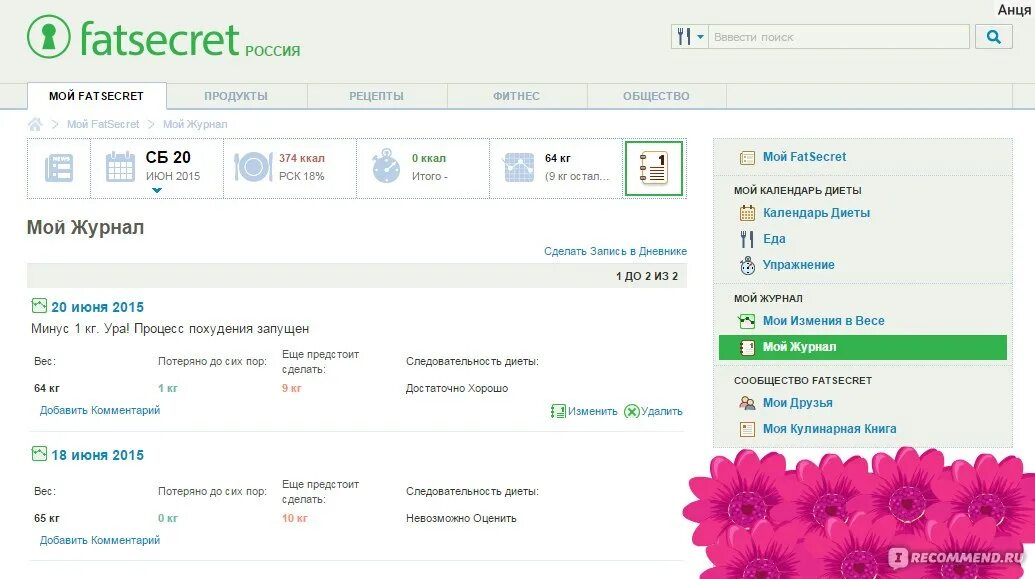Screen dimensions: 1035x579
Task: Select the journal notebook icon in summary bar
Action: point(653,168)
